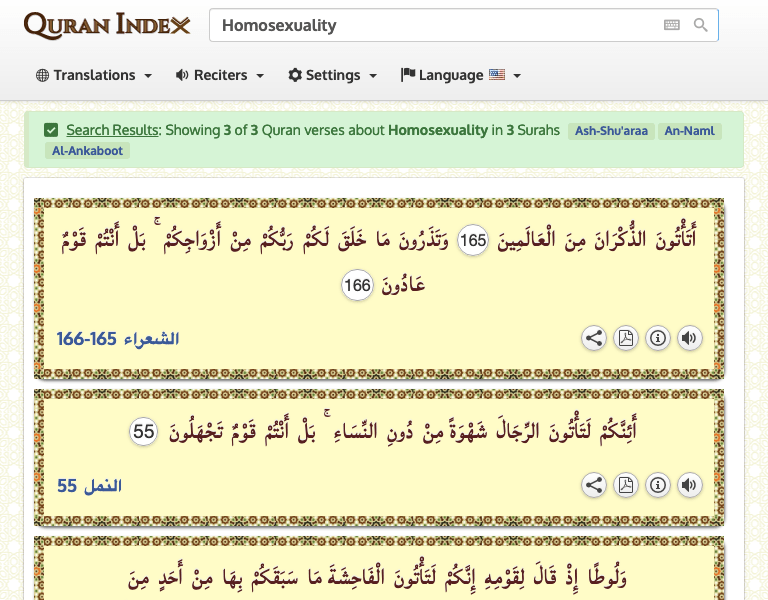The image size is (768, 600).
Task: Export An-Naml verse 55 as PDF
Action: coord(626,486)
